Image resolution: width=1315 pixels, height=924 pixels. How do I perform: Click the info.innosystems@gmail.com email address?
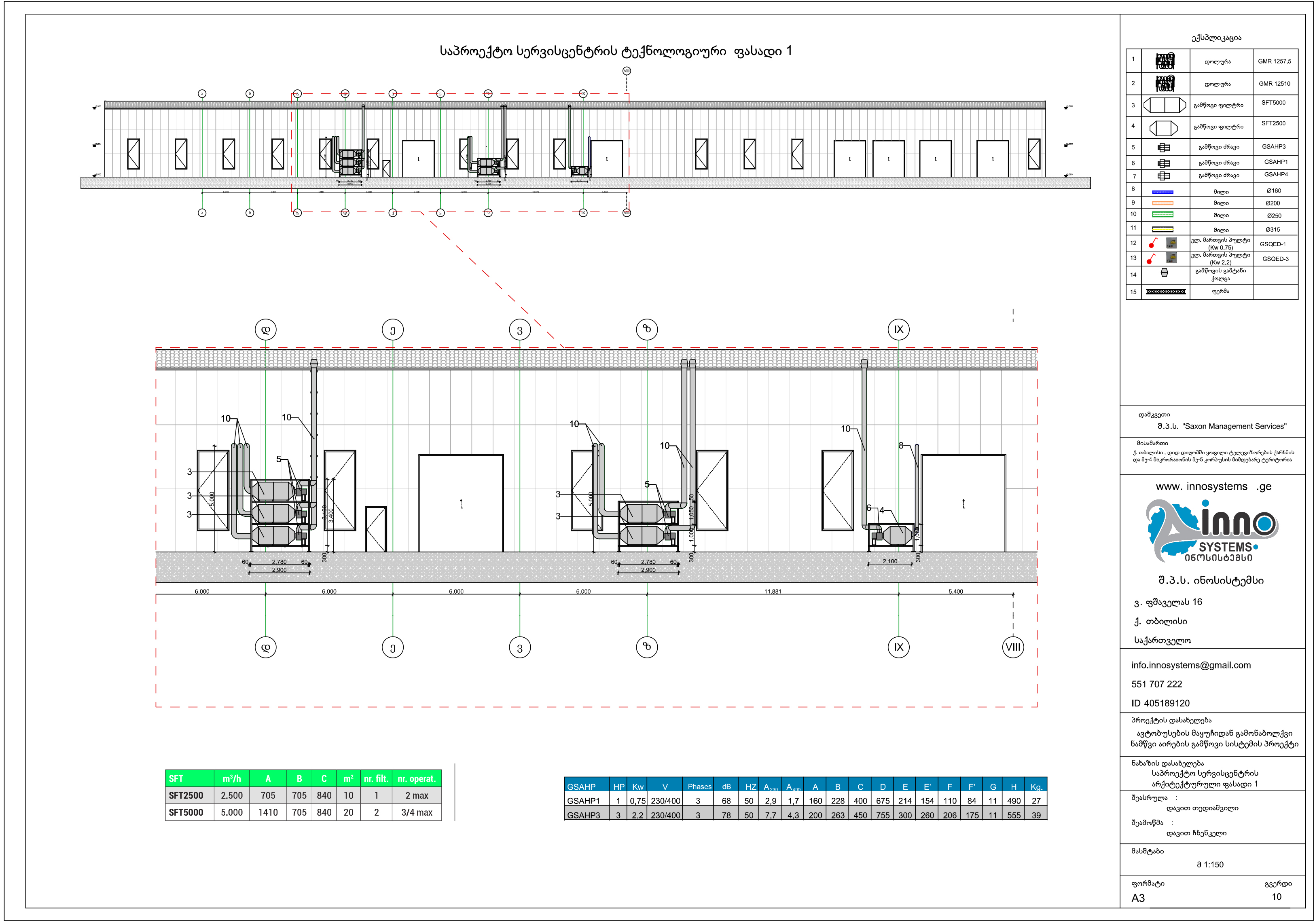tap(1191, 665)
